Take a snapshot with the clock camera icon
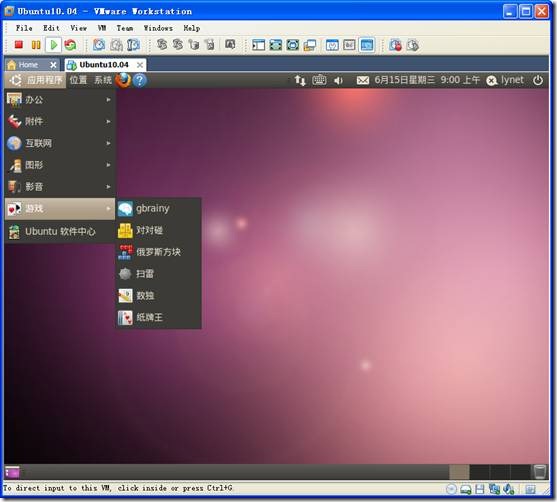Screen dimensions: 557x502 coord(99,45)
